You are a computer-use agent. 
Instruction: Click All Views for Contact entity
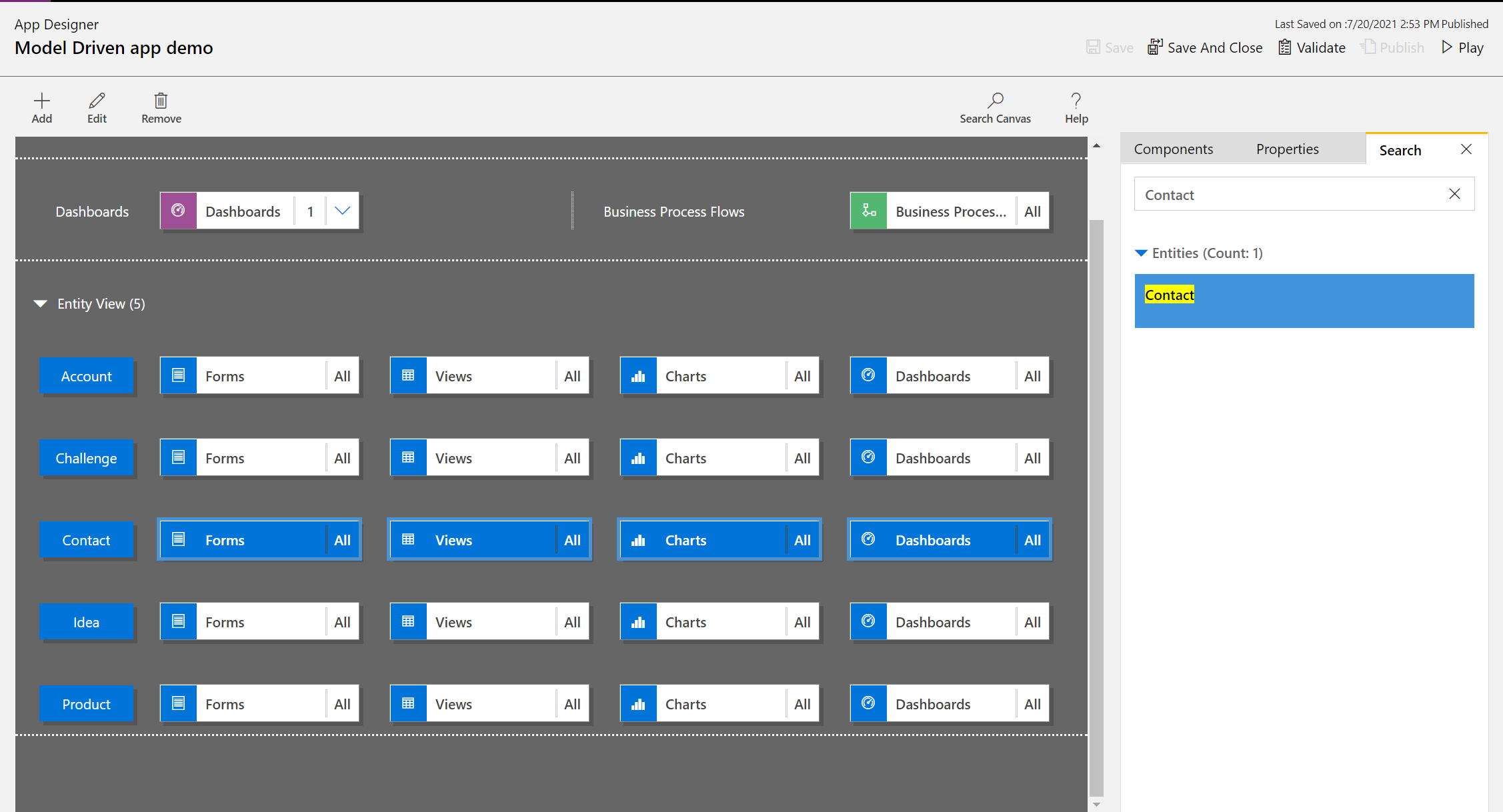pos(573,539)
